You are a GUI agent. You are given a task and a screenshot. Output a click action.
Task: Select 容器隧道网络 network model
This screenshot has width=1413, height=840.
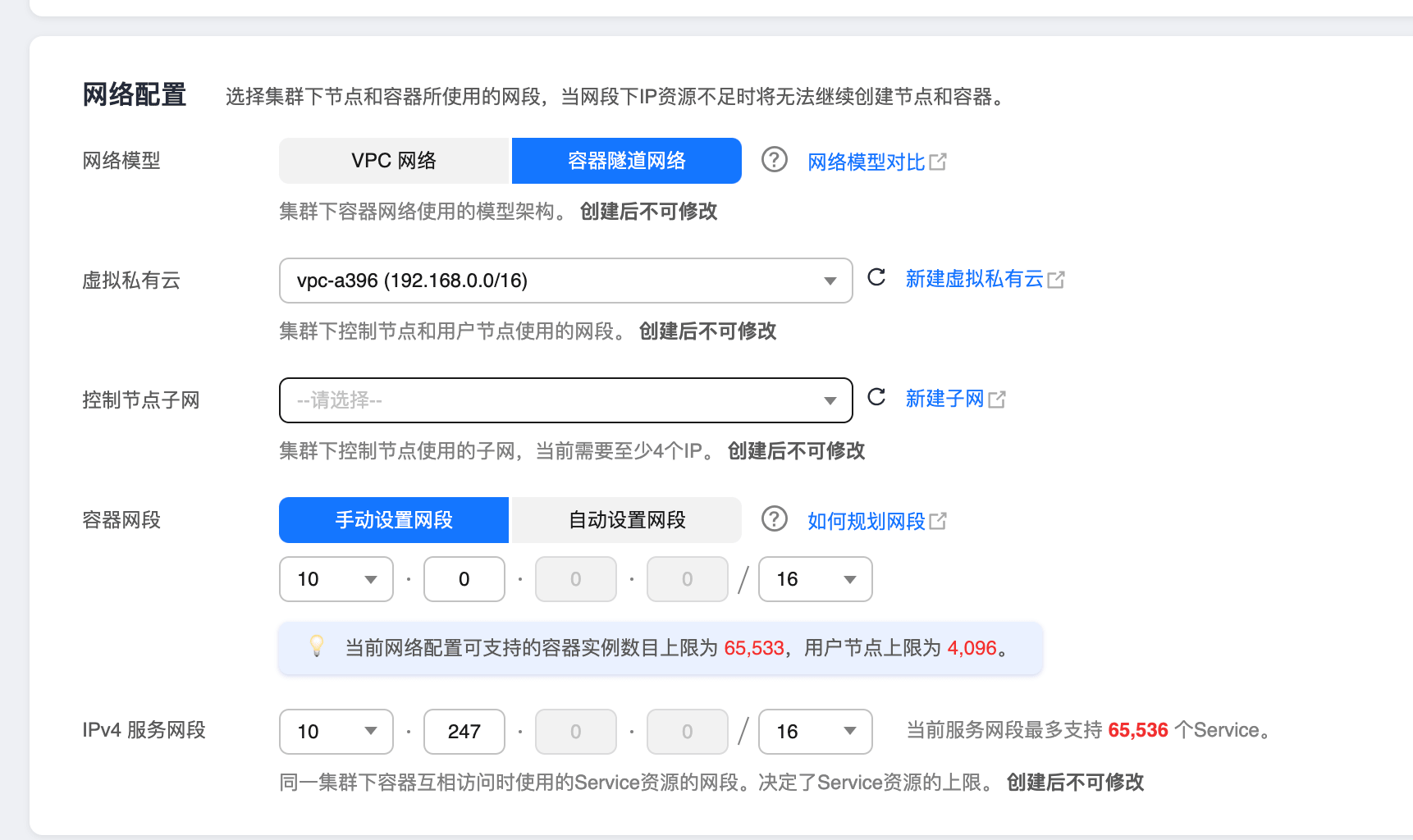click(x=626, y=161)
